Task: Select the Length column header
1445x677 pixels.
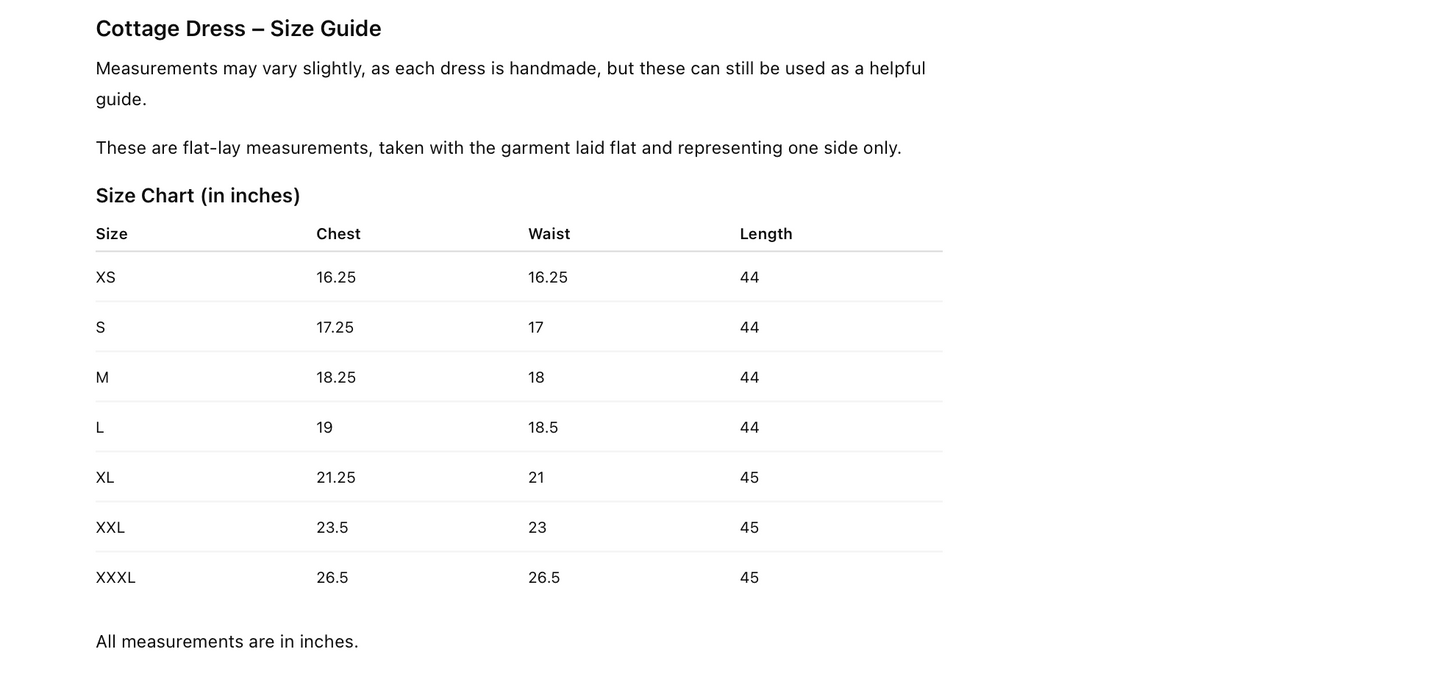Action: (766, 234)
